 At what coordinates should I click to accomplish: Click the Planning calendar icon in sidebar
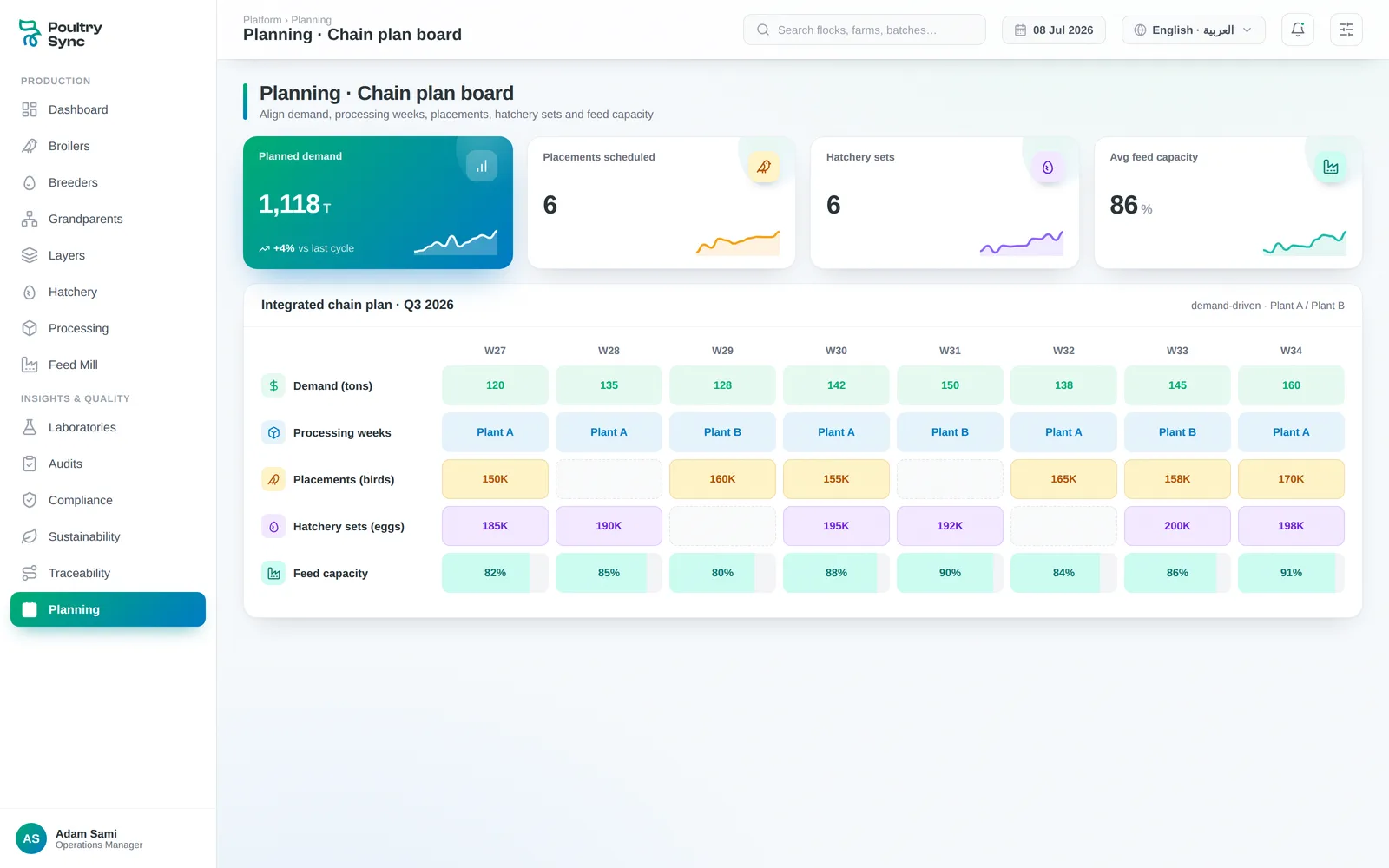(x=30, y=609)
